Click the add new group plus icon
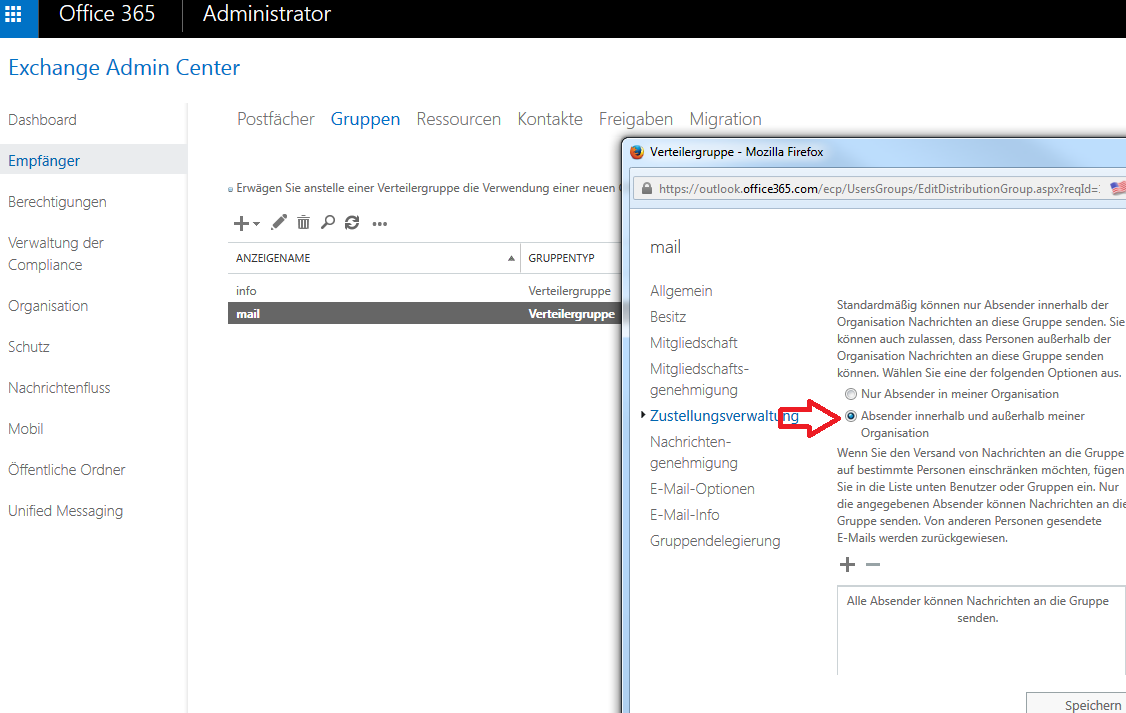Image resolution: width=1126 pixels, height=713 pixels. click(x=241, y=223)
